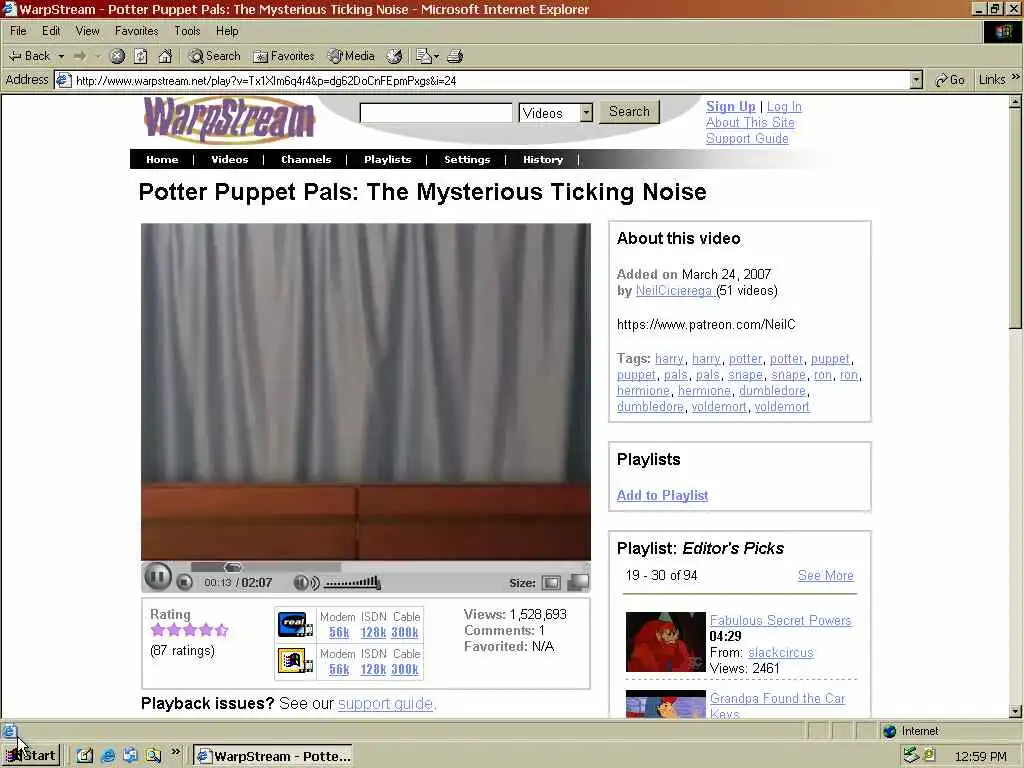Click the WarpStream search text box
The image size is (1024, 768).
436,112
